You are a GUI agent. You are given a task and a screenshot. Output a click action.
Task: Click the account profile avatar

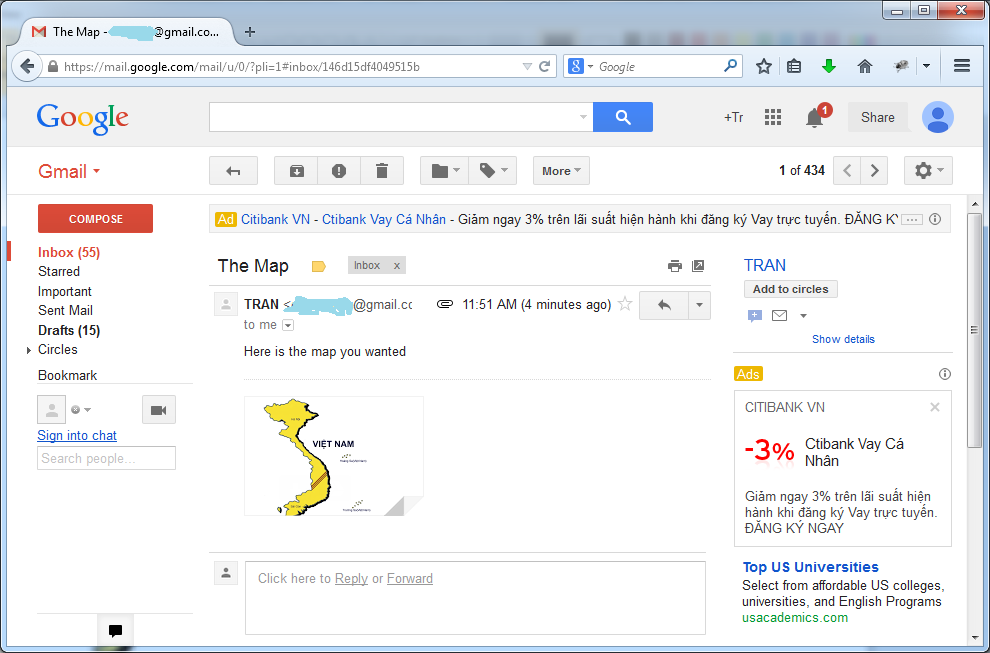click(938, 117)
